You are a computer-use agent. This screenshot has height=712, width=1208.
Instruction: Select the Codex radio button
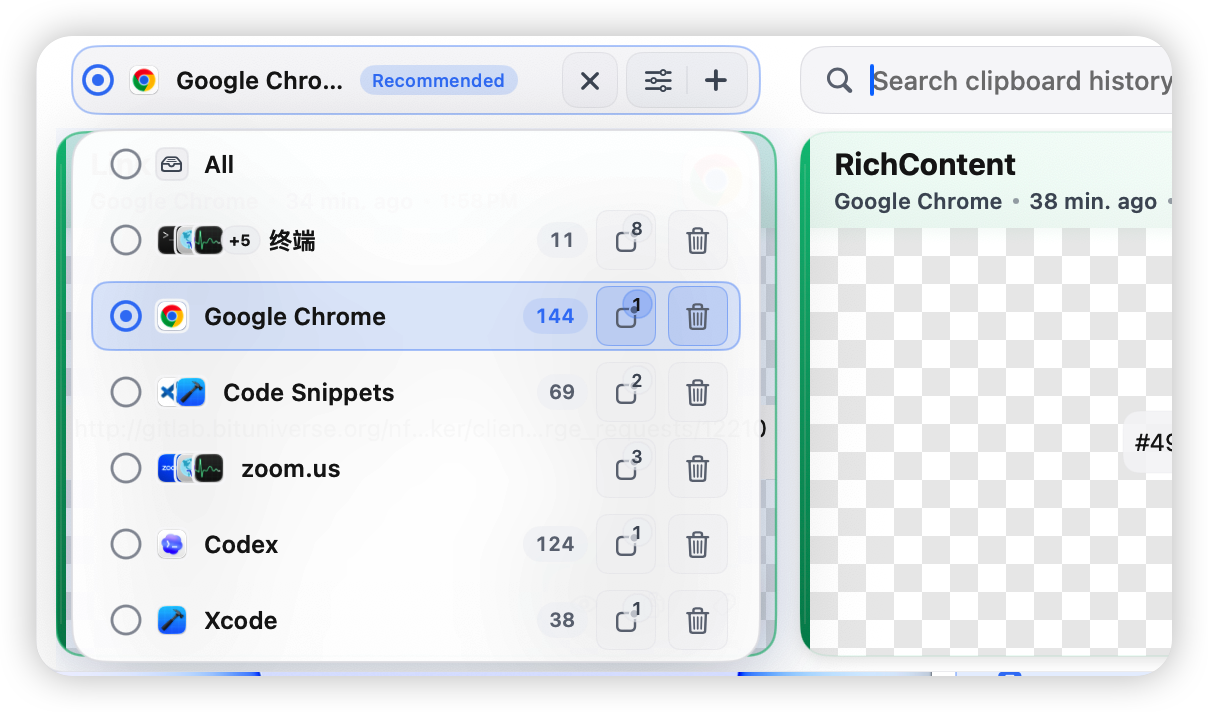125,544
